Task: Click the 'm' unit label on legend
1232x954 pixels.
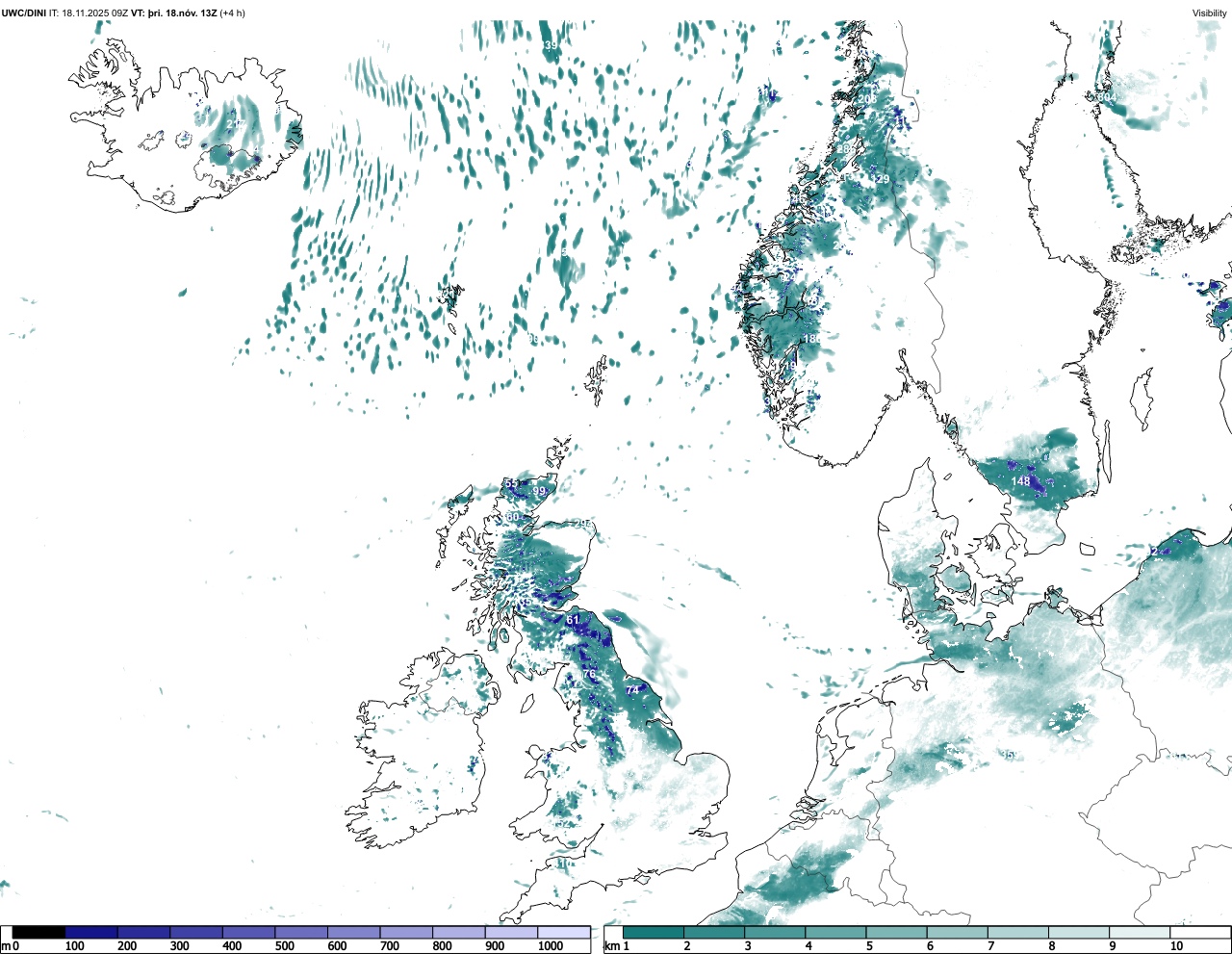Action: tap(5, 946)
